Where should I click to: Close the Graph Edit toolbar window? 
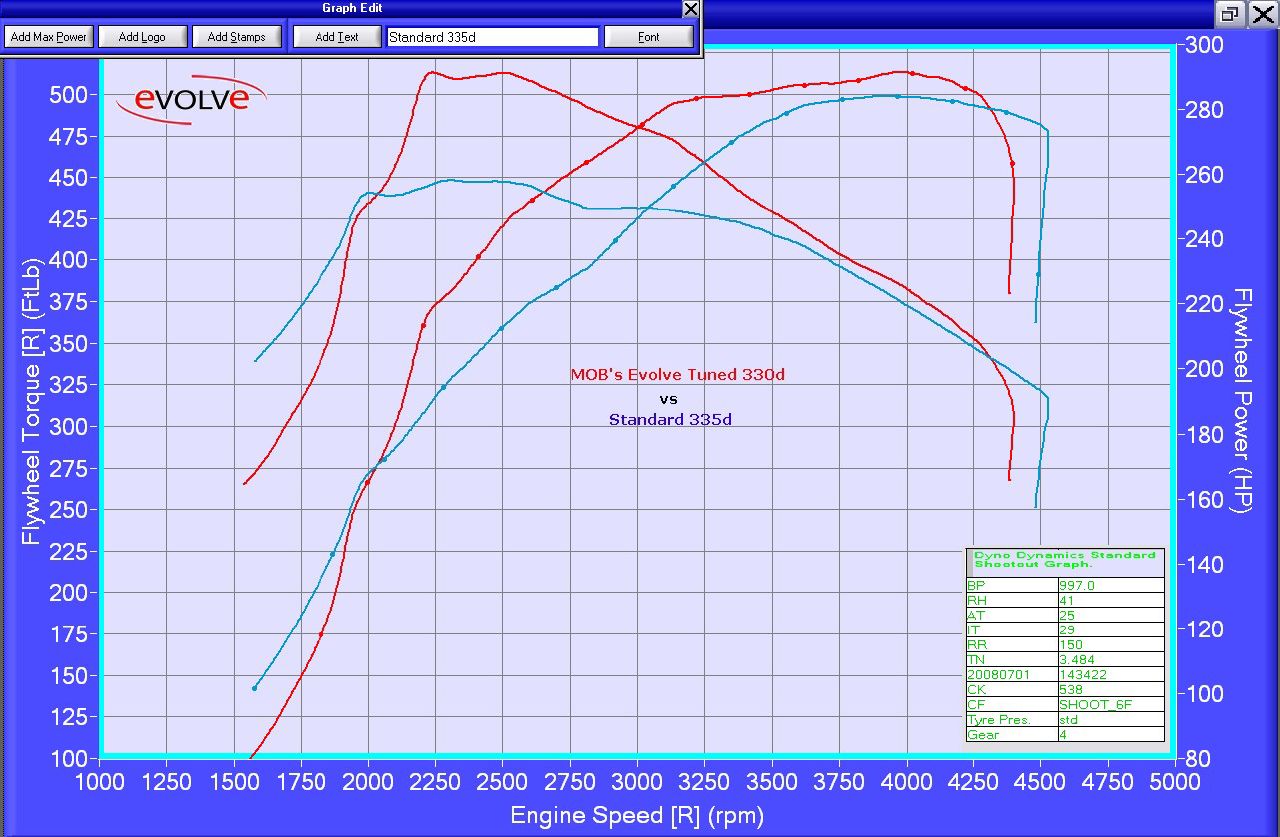(x=690, y=9)
